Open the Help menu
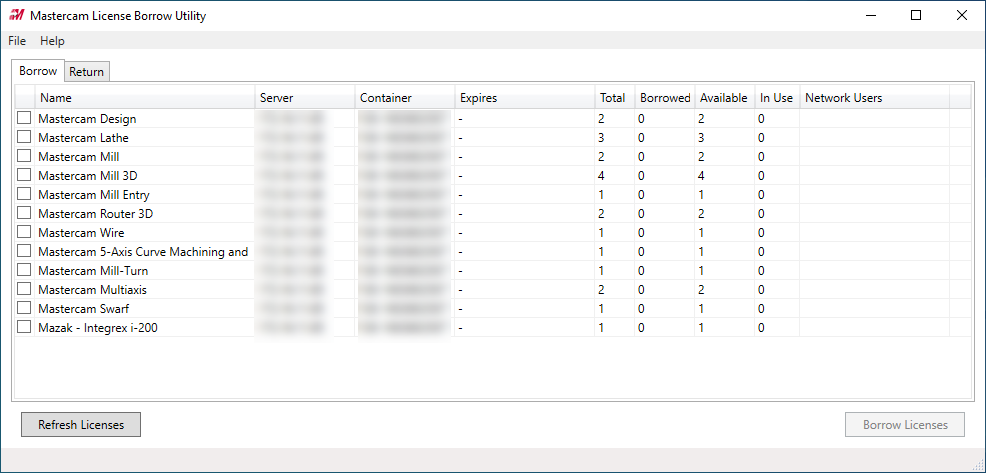 point(52,41)
